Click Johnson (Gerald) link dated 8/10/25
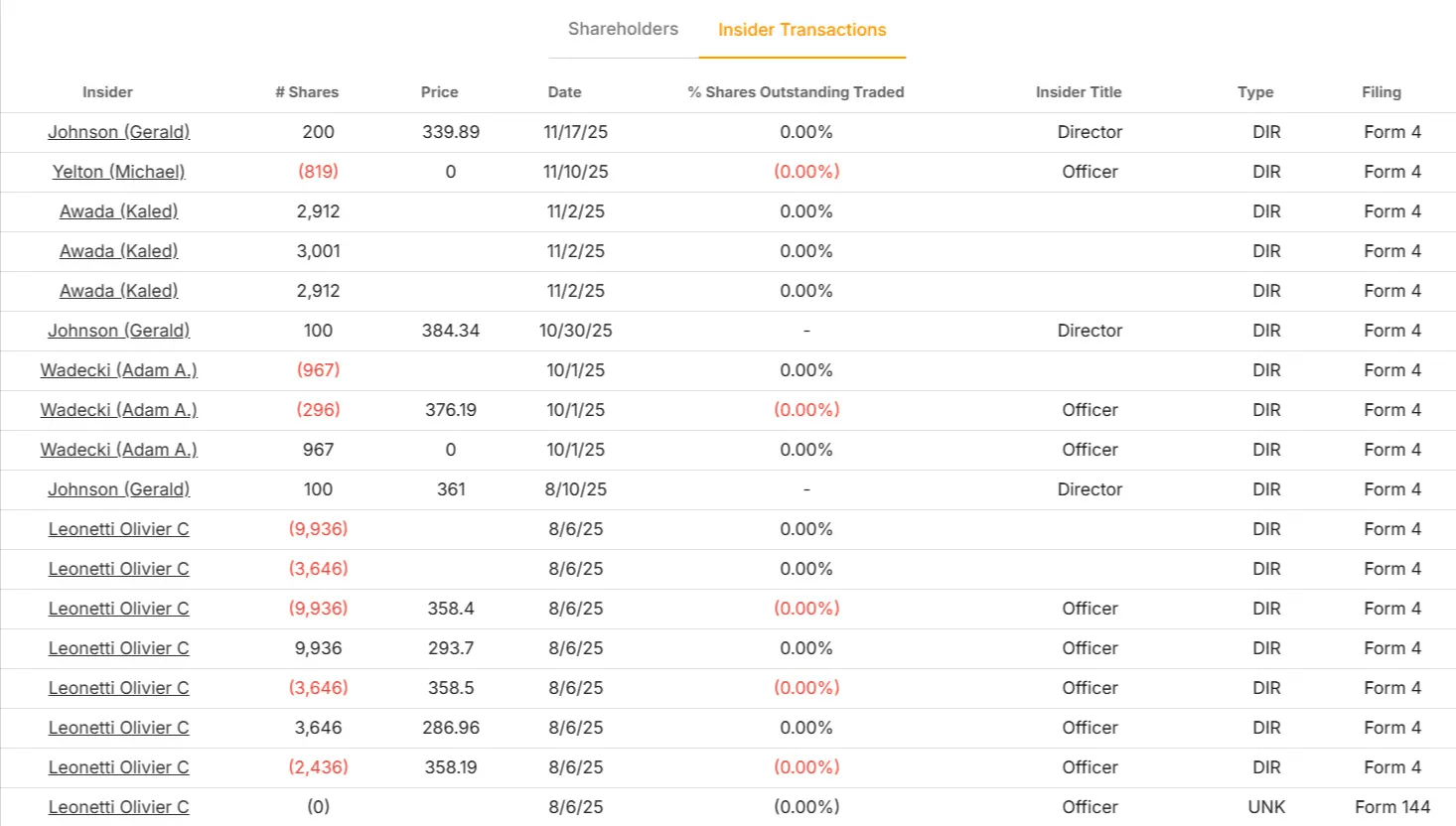Image resolution: width=1456 pixels, height=826 pixels. point(118,489)
